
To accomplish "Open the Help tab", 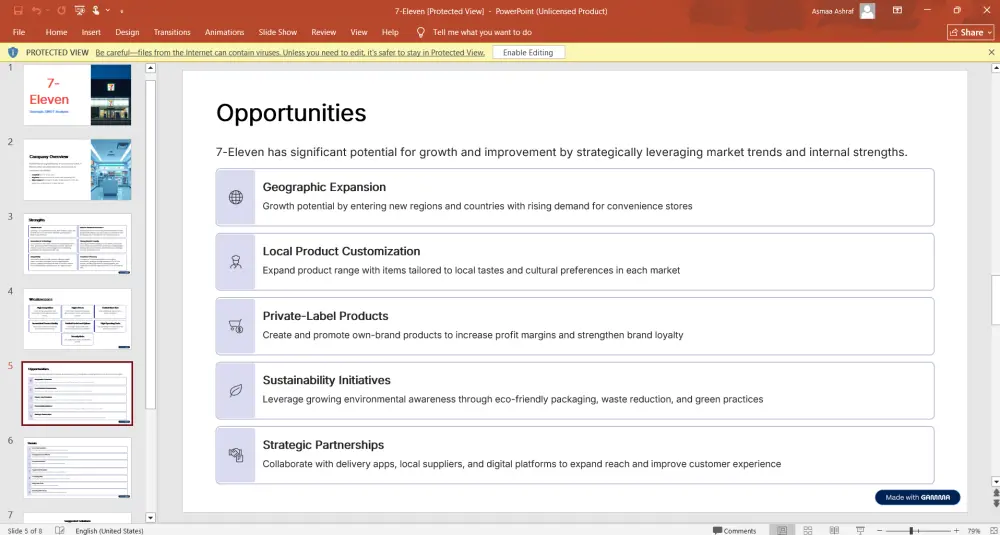I will (x=390, y=32).
